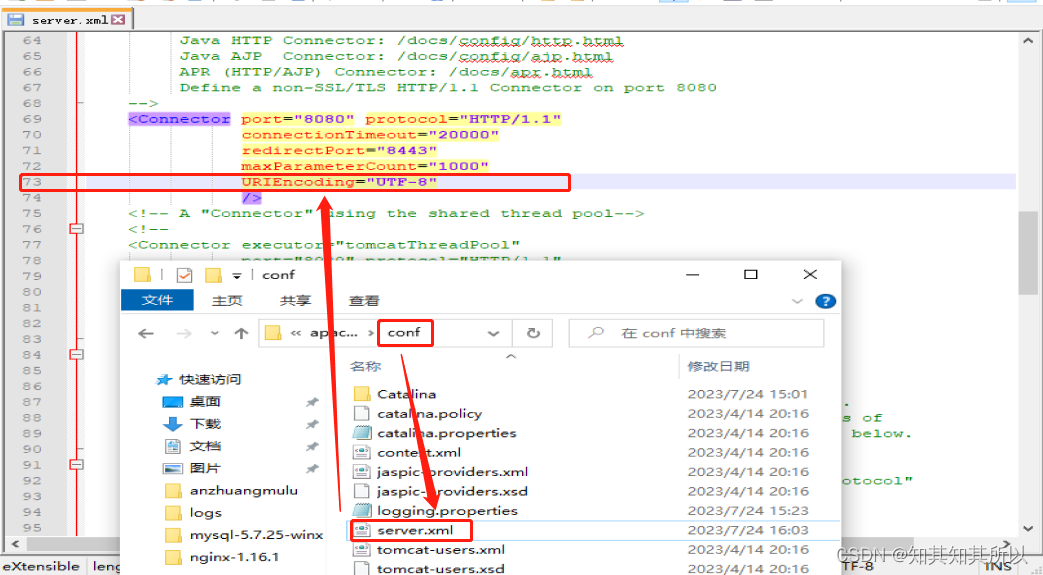The width and height of the screenshot is (1043, 575).
Task: Open anzhuangmulu folder in navigation pane
Action: pos(243,490)
